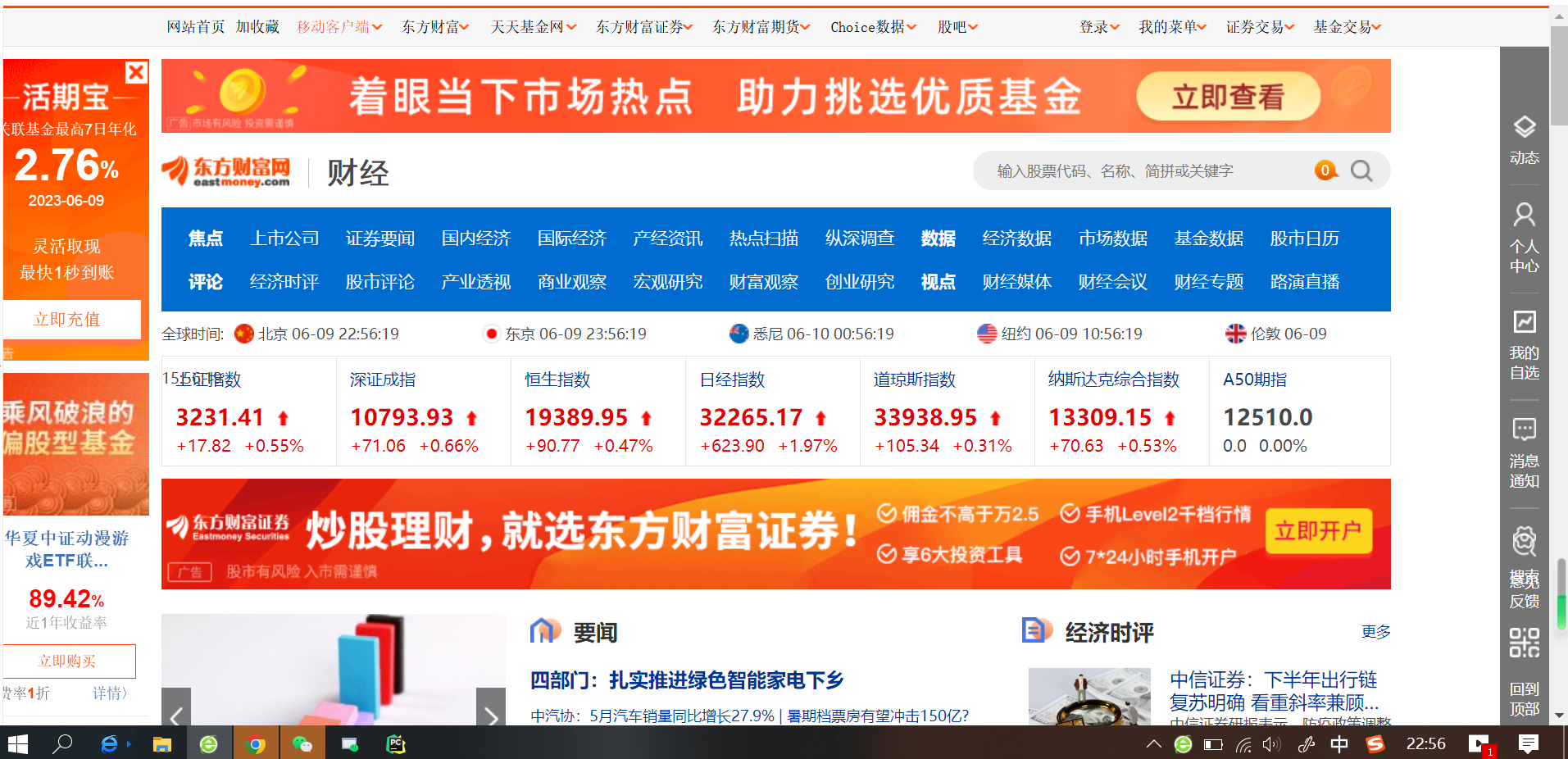Click the search magnifier icon in stock search box
1568x759 pixels.
(1361, 170)
